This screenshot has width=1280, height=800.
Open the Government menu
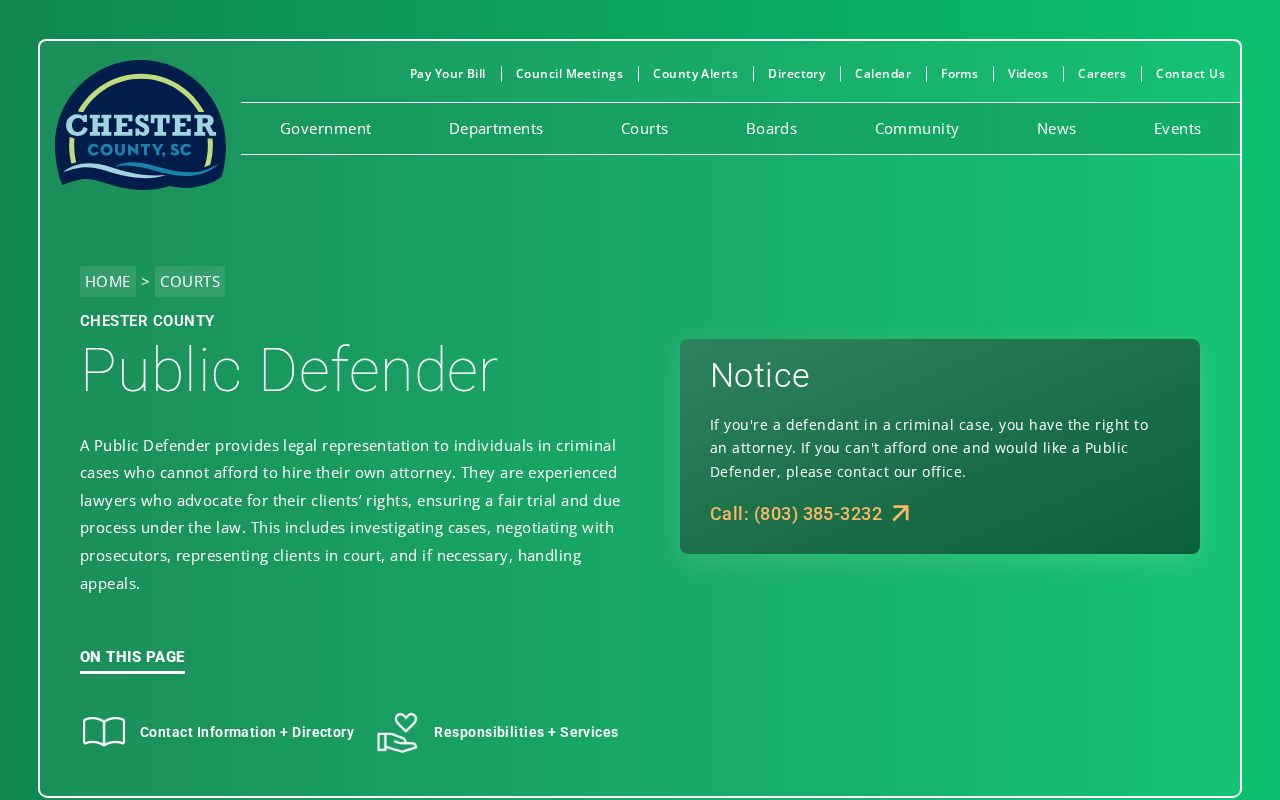[325, 128]
